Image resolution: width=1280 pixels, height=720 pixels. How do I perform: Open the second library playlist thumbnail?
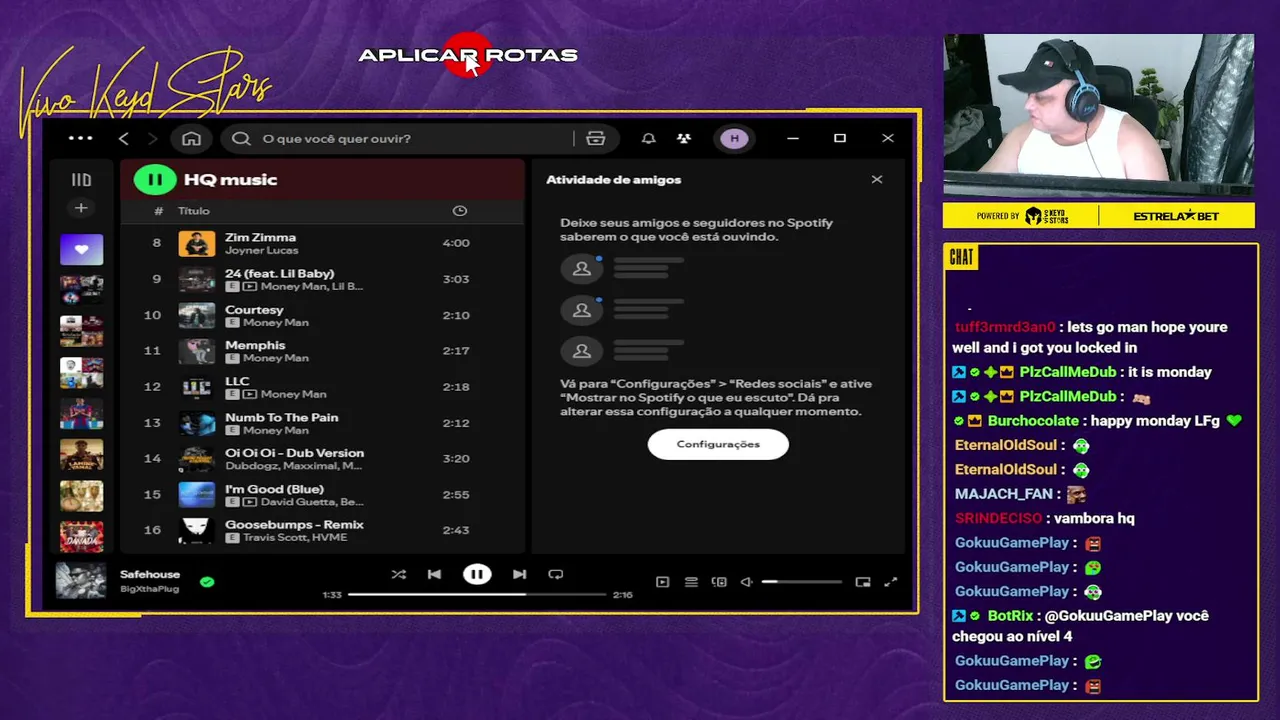(x=81, y=290)
